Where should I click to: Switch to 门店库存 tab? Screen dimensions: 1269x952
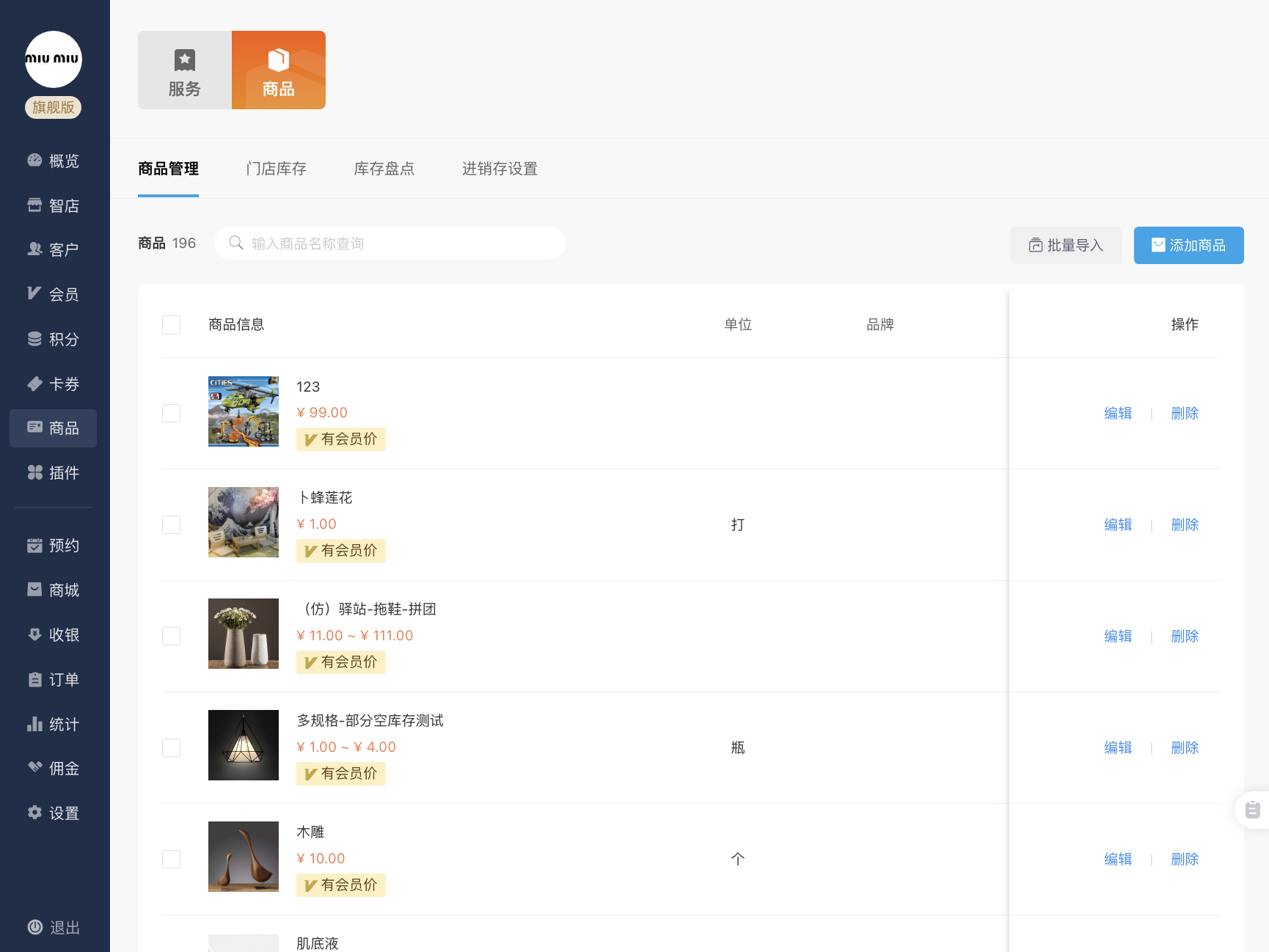point(277,169)
